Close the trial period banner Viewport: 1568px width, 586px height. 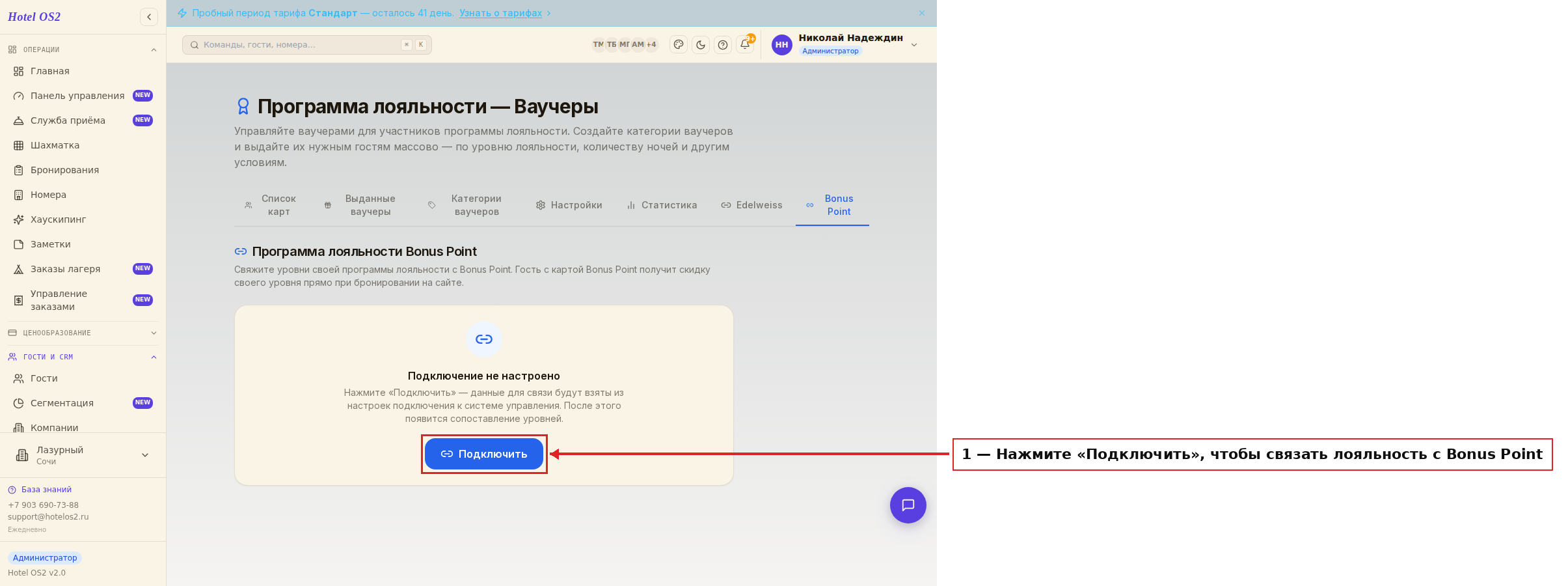tap(922, 13)
